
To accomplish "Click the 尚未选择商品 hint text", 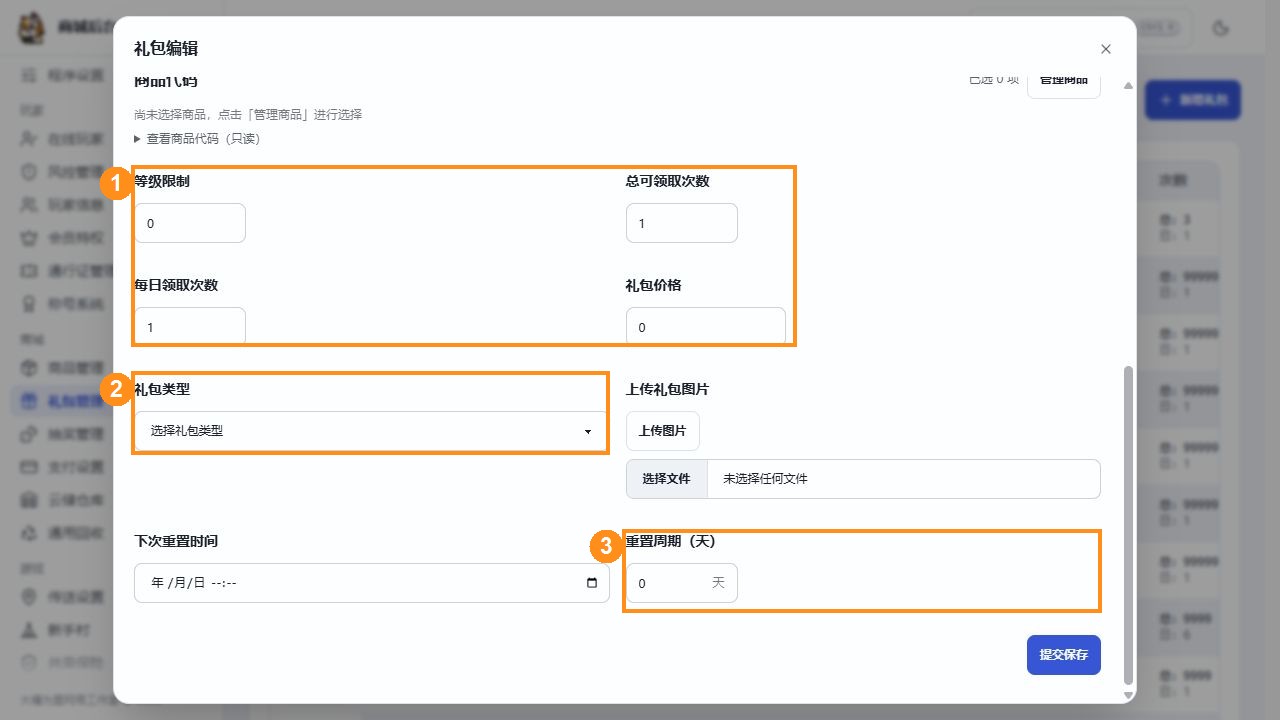I will [x=248, y=115].
